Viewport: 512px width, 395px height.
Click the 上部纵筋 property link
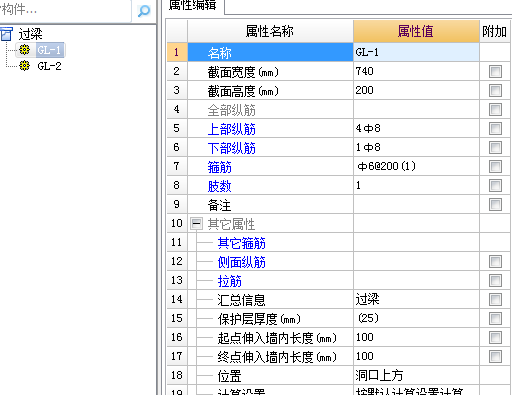click(x=232, y=129)
